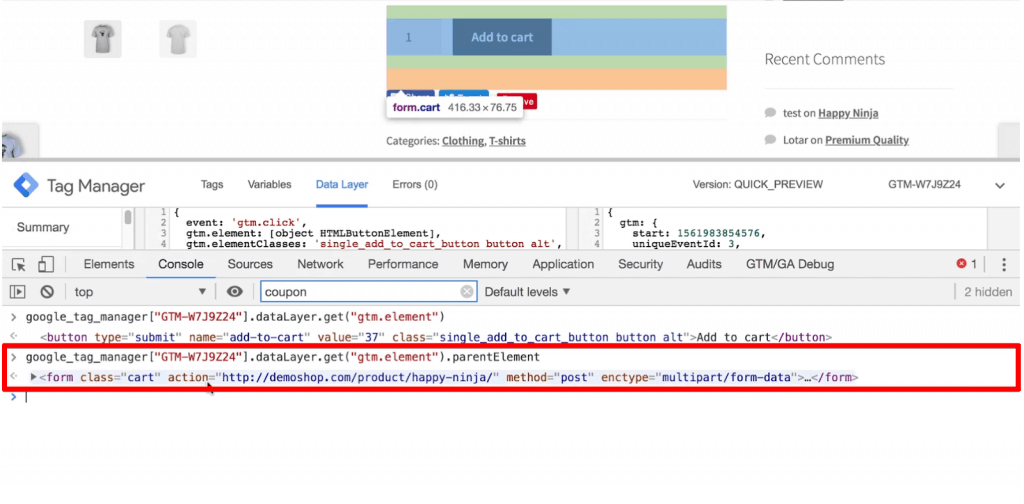Toggle the device toolbar icon
Screen dimensions: 1024x504
point(45,264)
